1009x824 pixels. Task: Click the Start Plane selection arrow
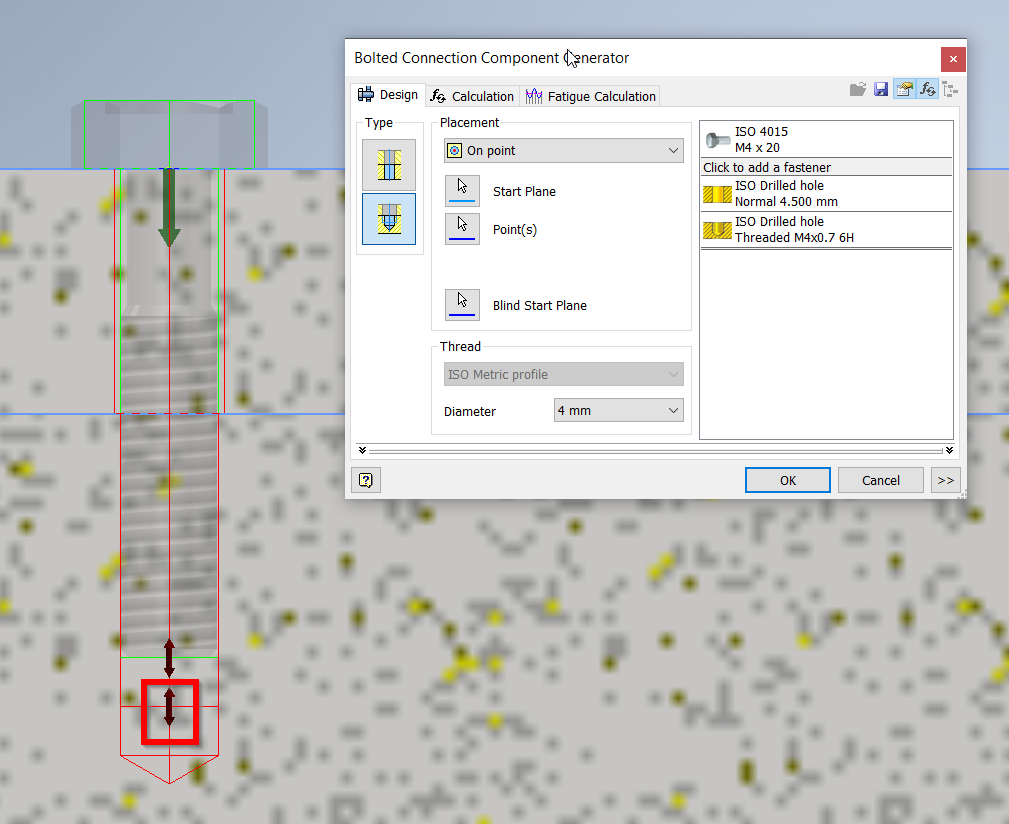coord(461,190)
